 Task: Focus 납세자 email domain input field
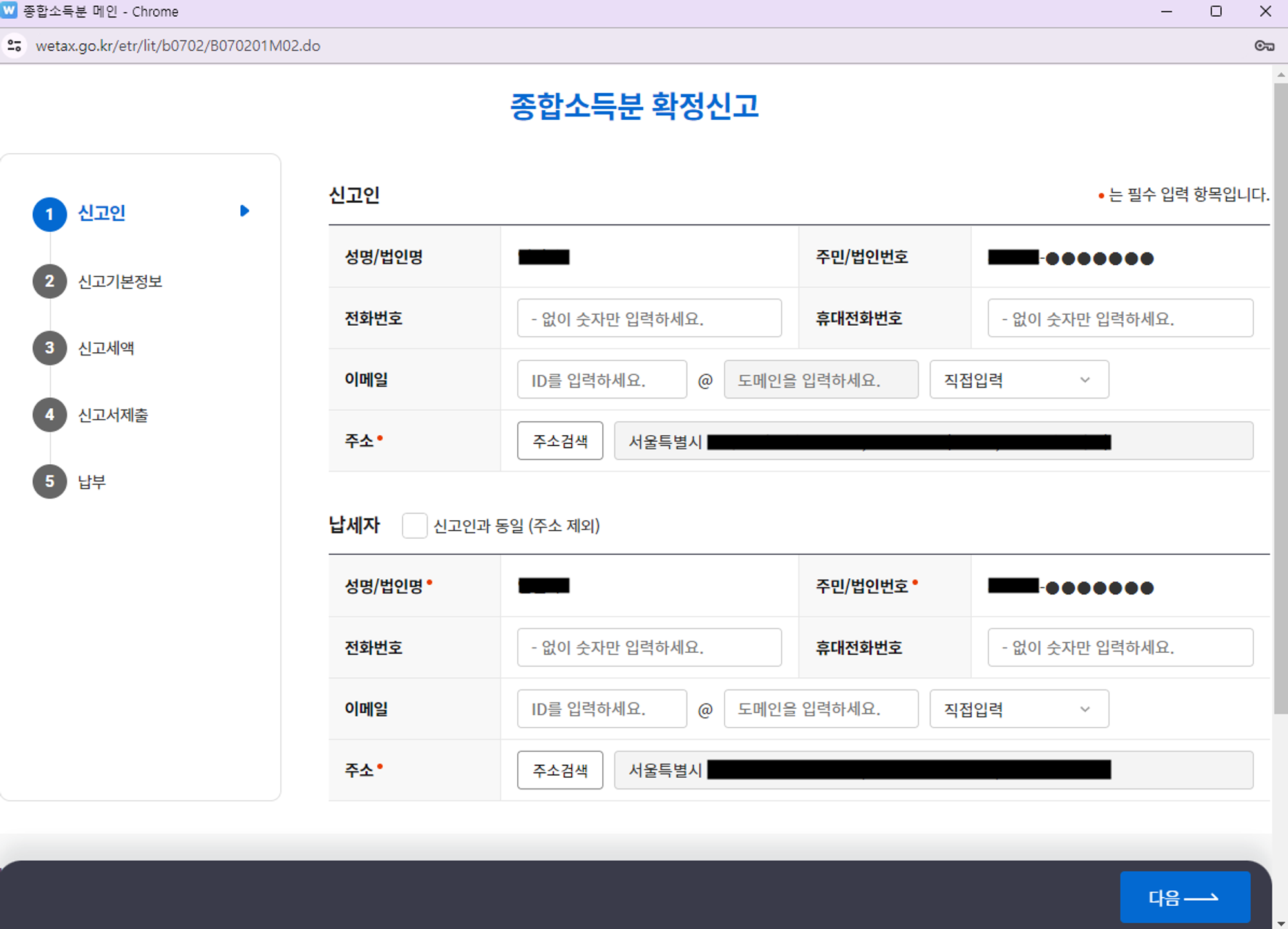pyautogui.click(x=821, y=709)
